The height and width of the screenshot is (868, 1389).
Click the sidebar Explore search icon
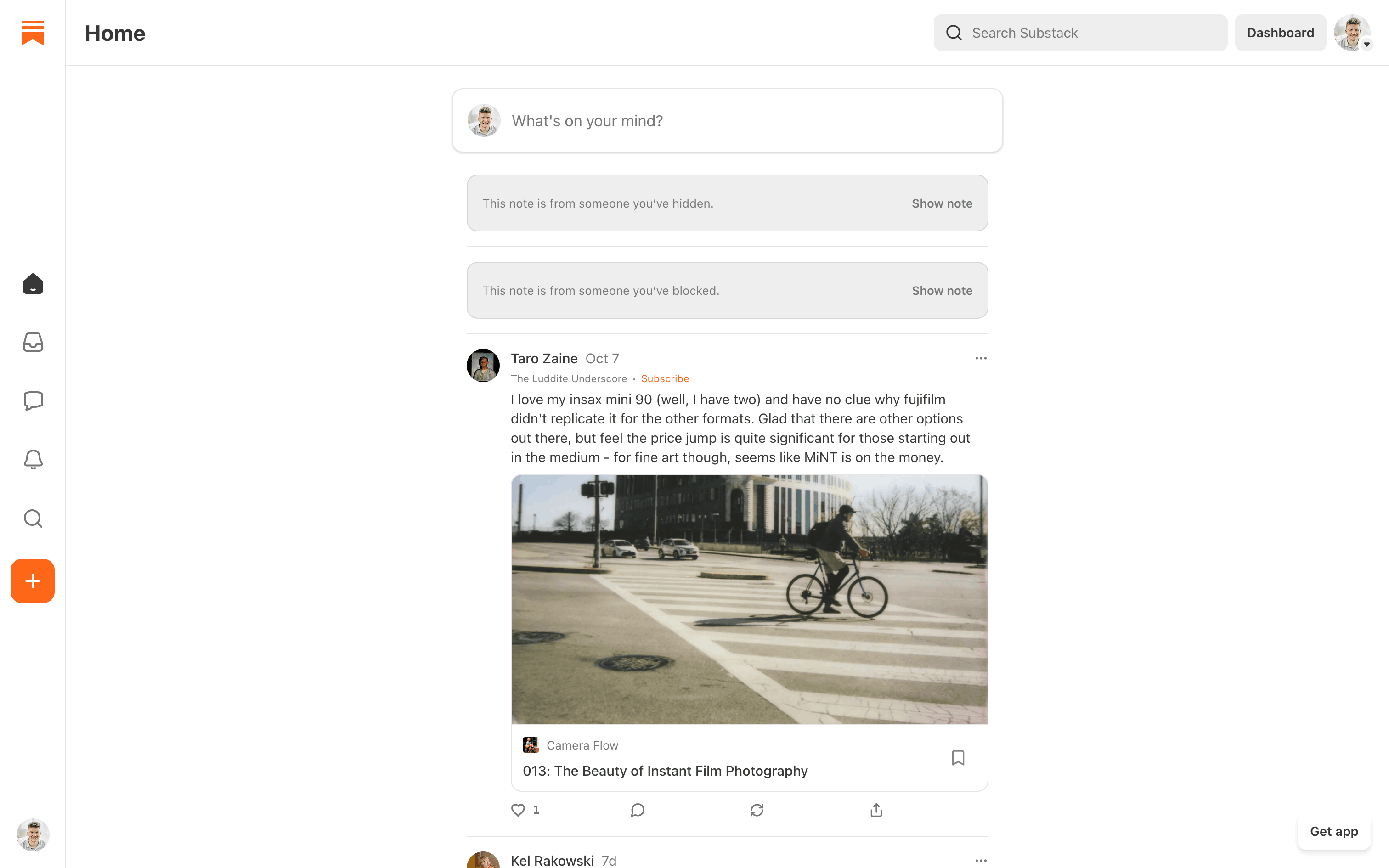(33, 519)
